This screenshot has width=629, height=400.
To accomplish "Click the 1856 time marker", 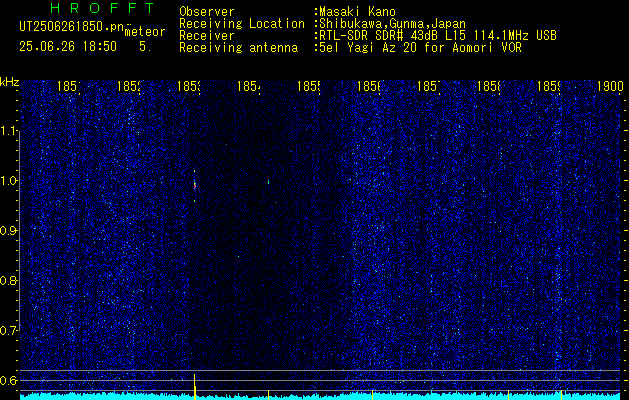I will [369, 86].
